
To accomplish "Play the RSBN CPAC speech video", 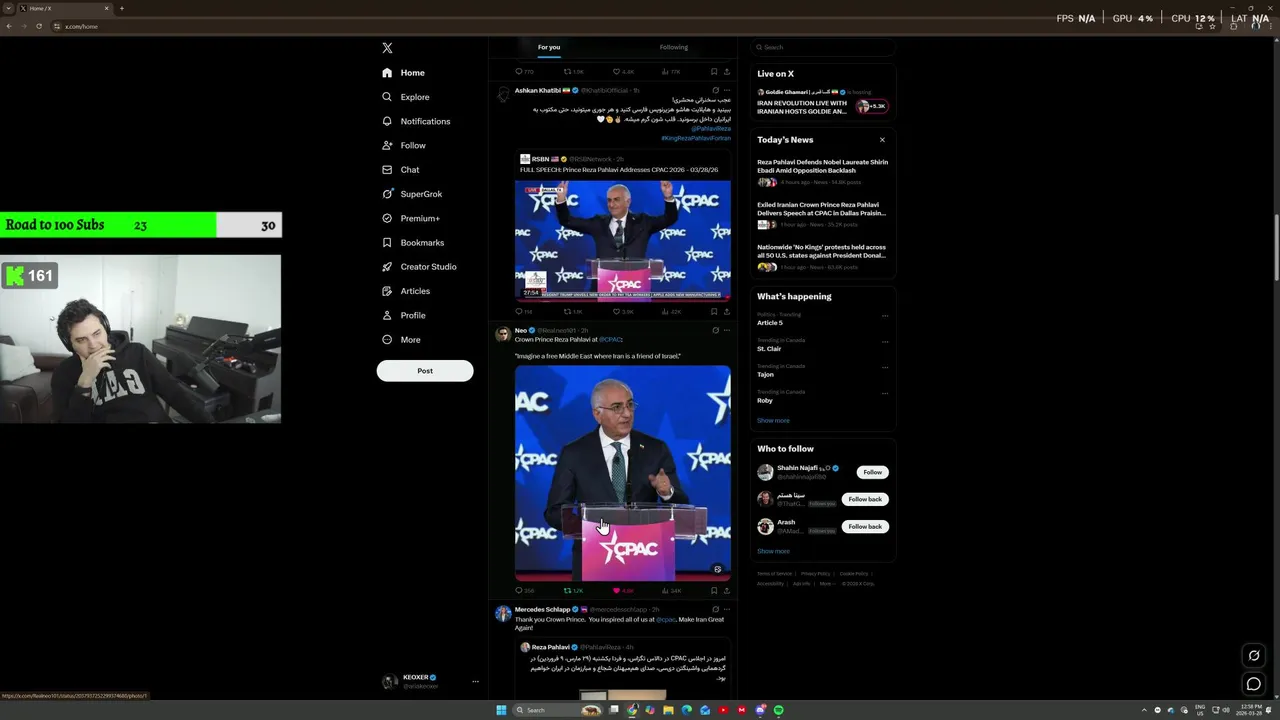I will coord(623,240).
